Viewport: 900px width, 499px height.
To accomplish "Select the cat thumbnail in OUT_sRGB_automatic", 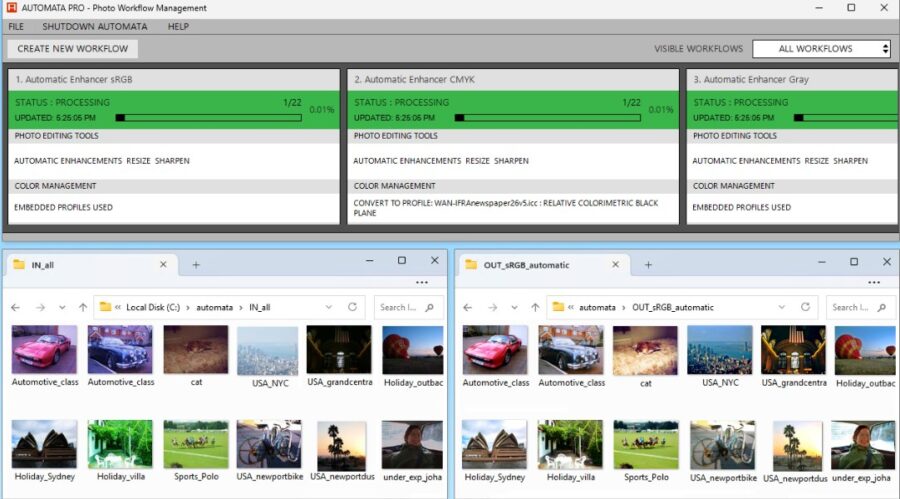I will 645,350.
